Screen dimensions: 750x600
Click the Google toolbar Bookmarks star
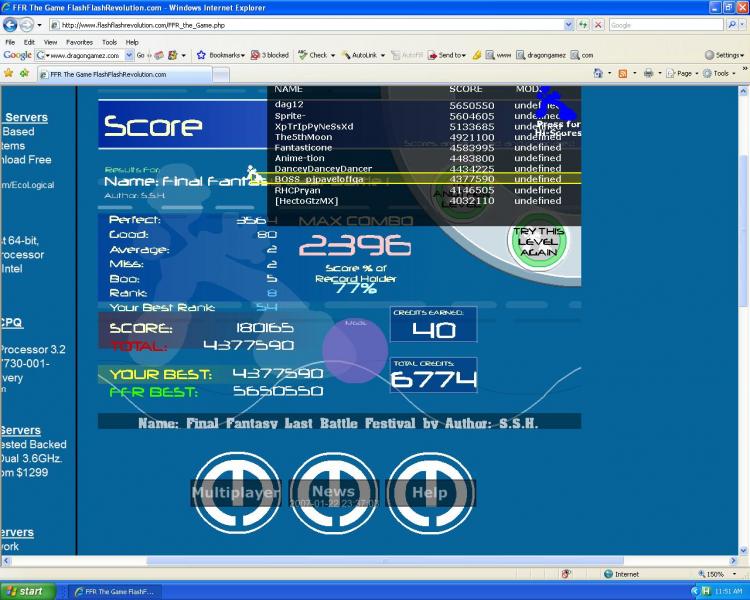(201, 55)
